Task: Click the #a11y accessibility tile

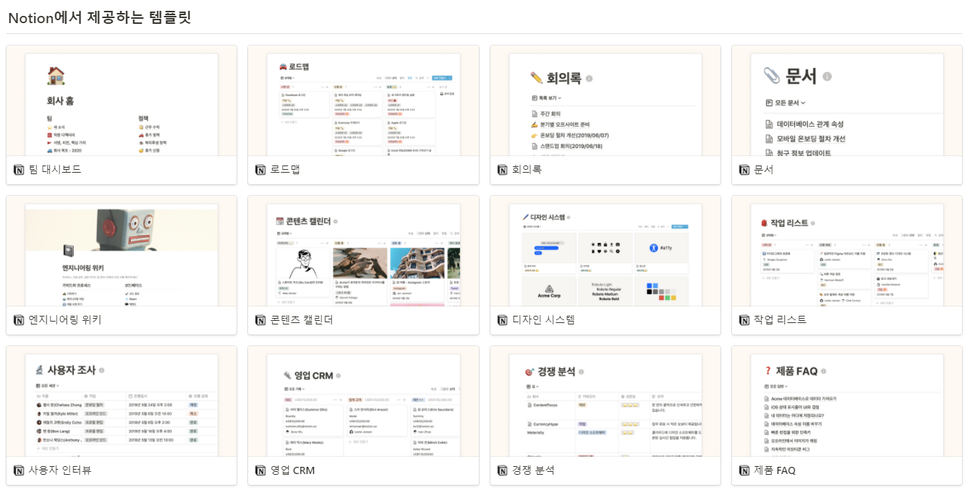Action: tap(661, 253)
